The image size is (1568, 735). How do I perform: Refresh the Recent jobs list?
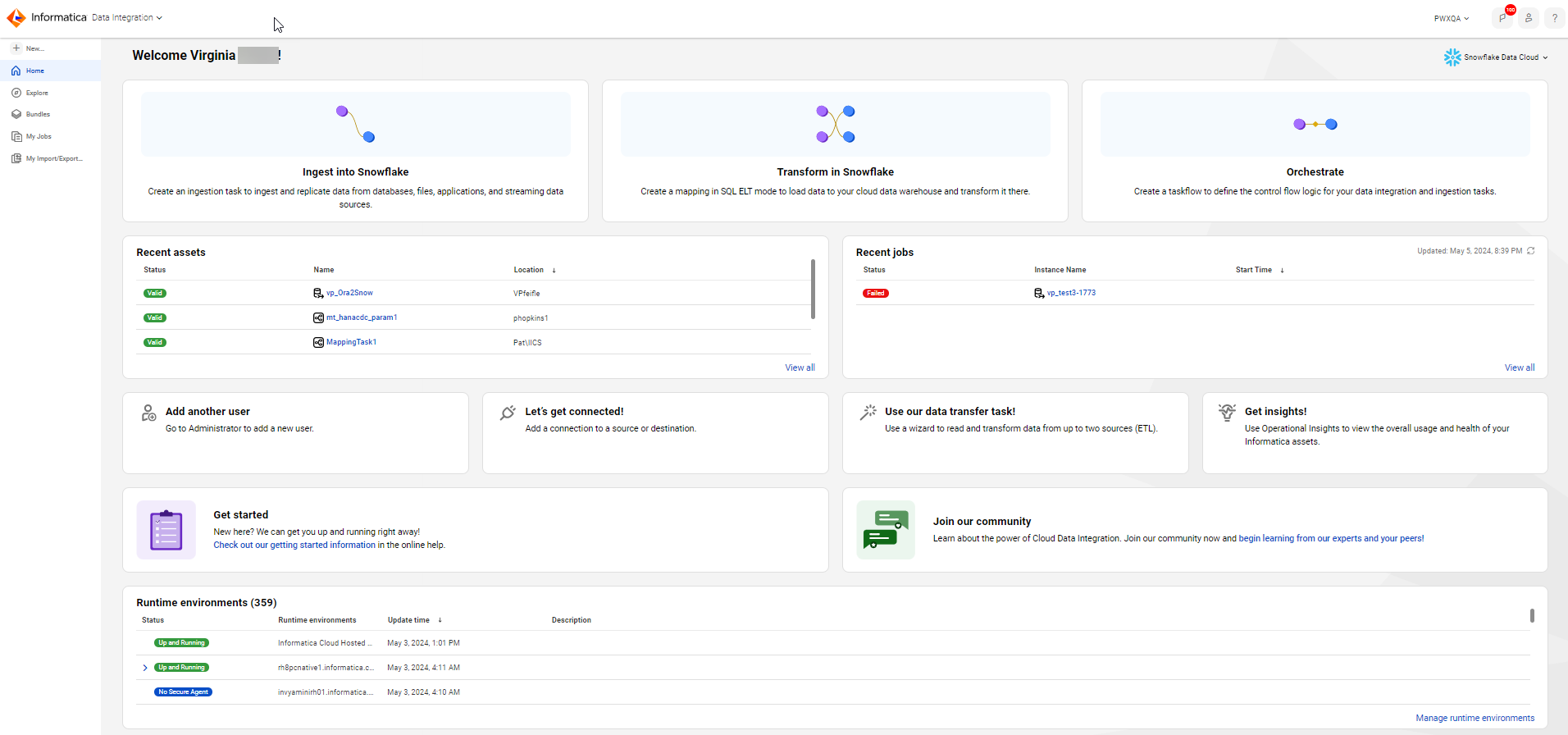pyautogui.click(x=1530, y=251)
